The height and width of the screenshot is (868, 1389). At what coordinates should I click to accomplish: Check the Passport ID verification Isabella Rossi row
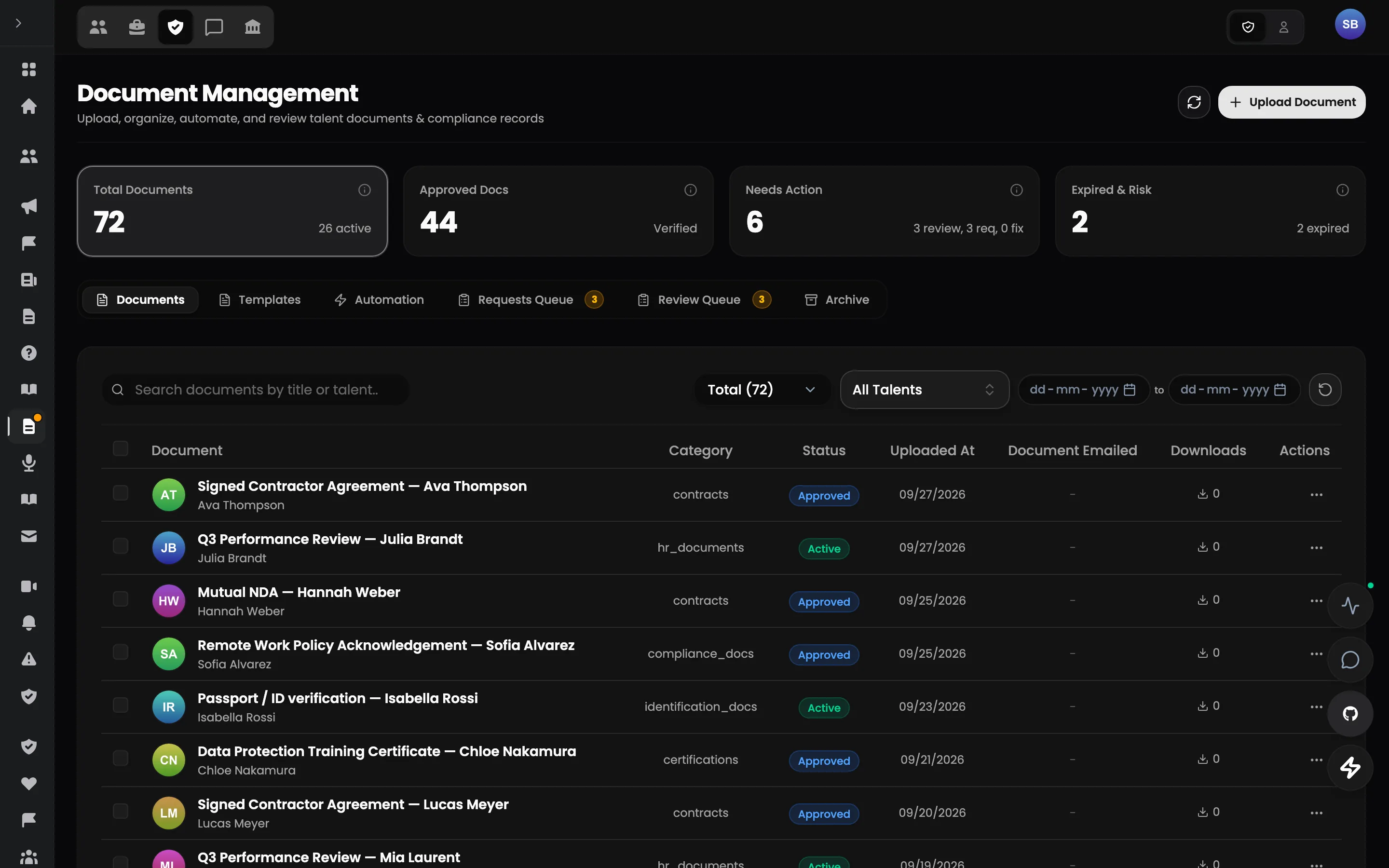point(121,705)
